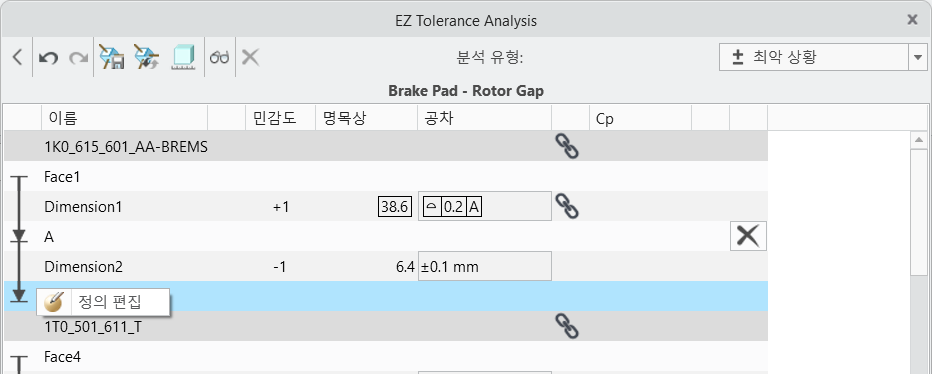The width and height of the screenshot is (932, 374).
Task: Click the gray X delete icon in the toolbar
Action: [x=250, y=58]
